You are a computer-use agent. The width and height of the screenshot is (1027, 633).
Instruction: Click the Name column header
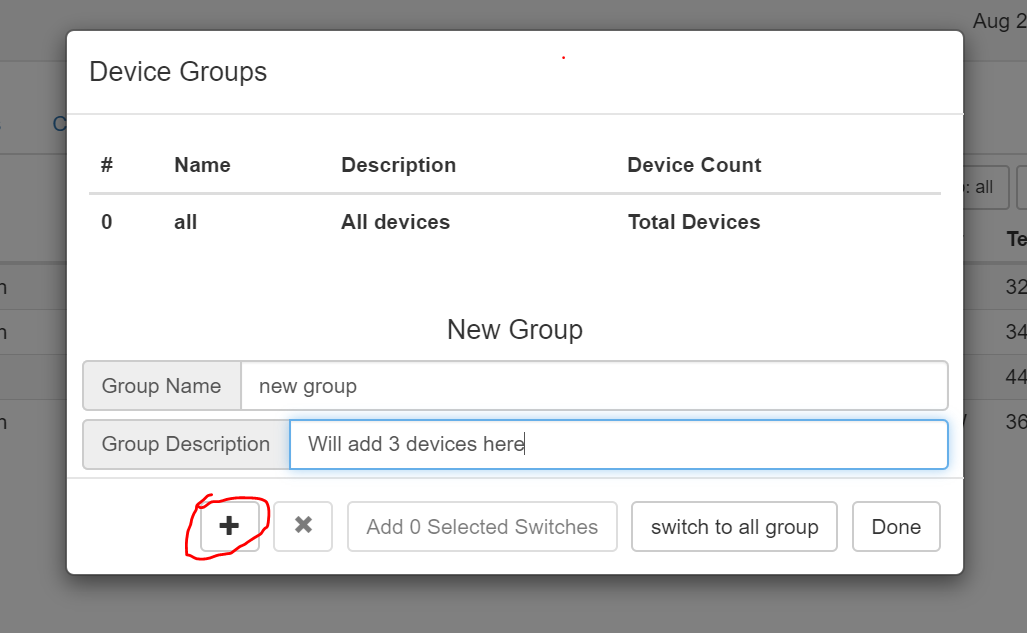[x=202, y=165]
